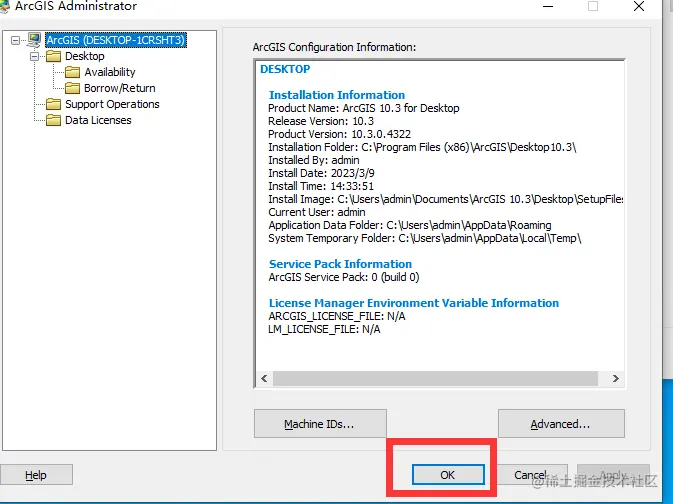Select the Desktop tree item label
Screen dimensions: 673x504
pyautogui.click(x=85, y=56)
